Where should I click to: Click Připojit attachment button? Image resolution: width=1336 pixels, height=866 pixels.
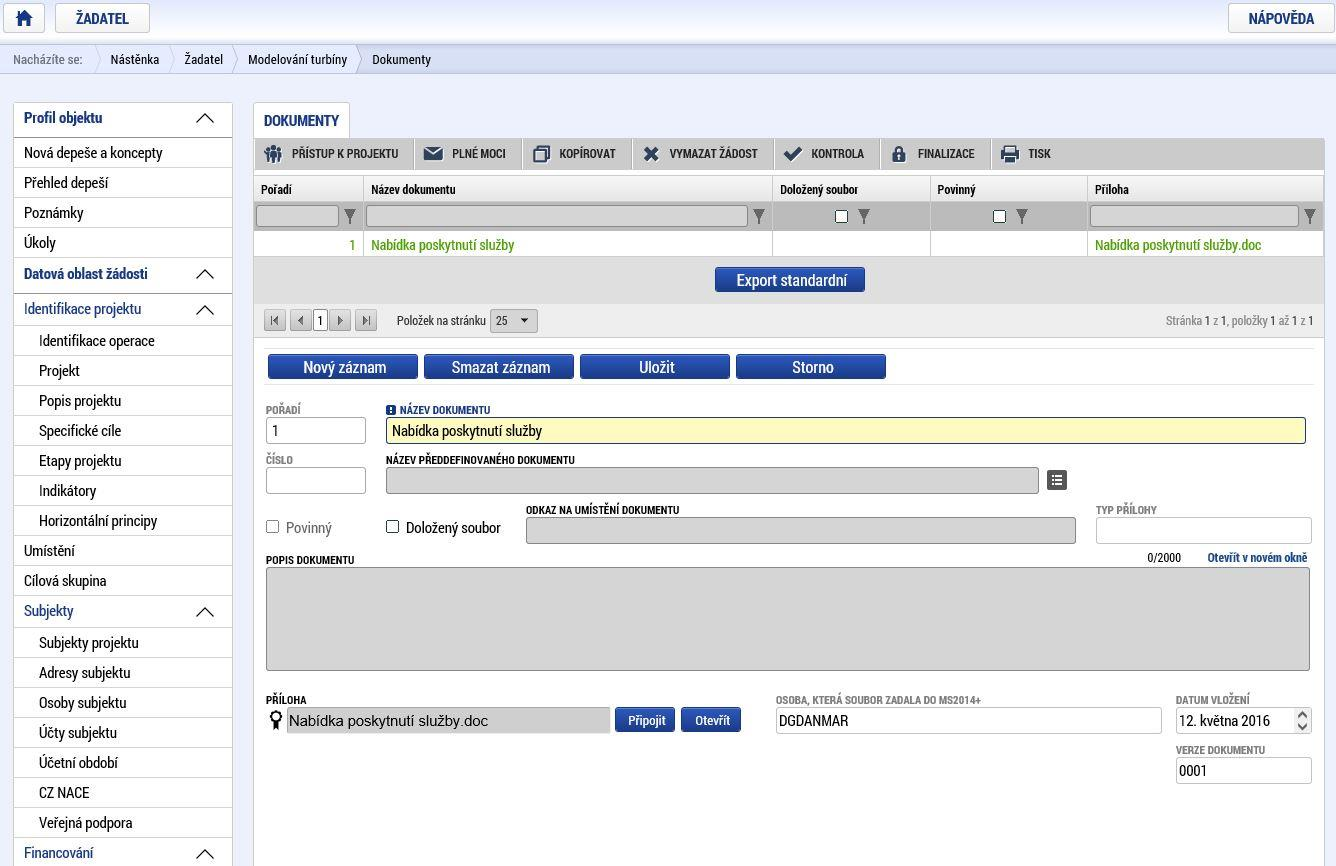click(645, 720)
